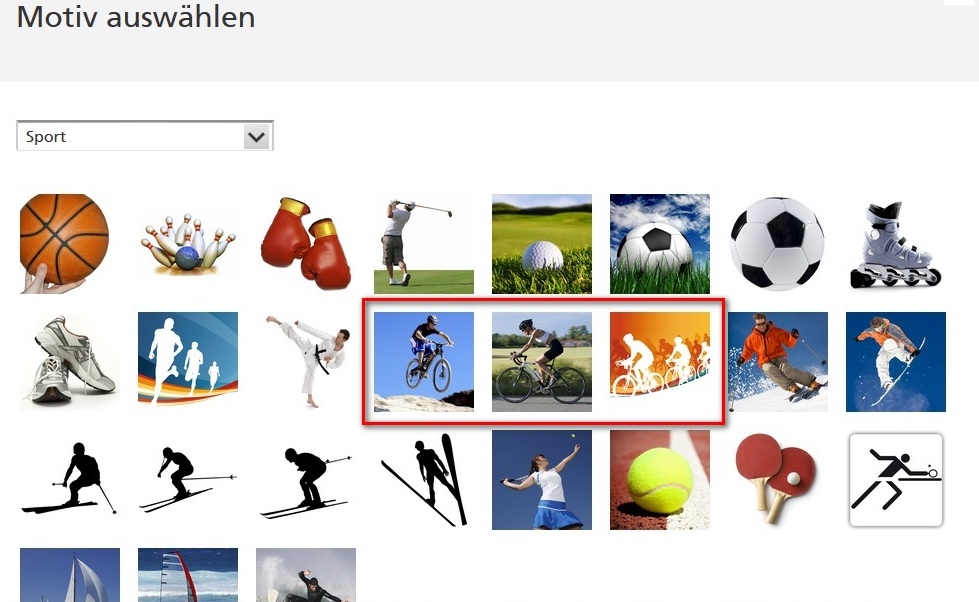The image size is (979, 602).
Task: Pick the red boxing gloves motif
Action: (306, 244)
